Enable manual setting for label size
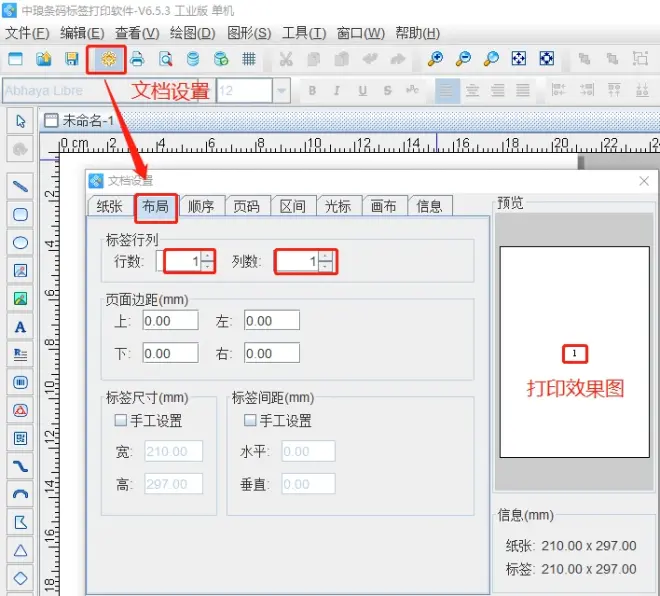 point(122,421)
